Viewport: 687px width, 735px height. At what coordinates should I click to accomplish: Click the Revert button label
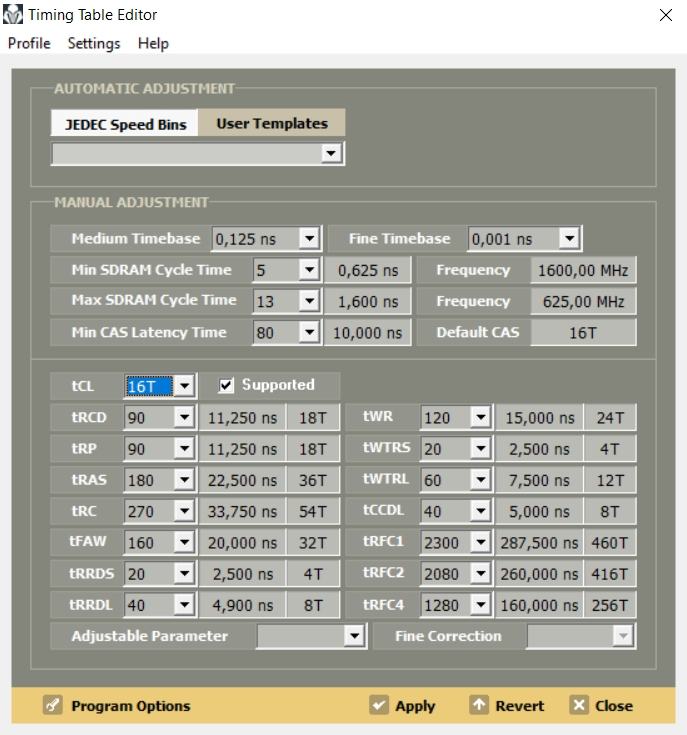coord(520,705)
